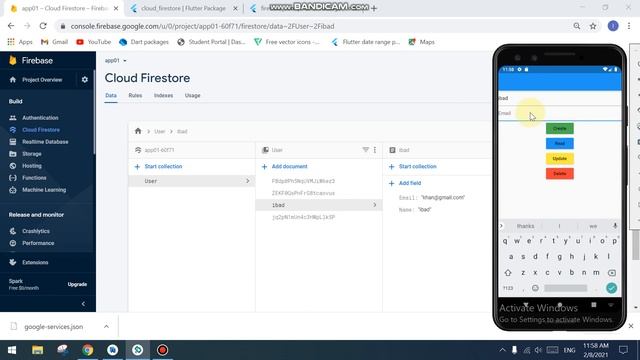Tap green Create button on phone
This screenshot has width=640, height=360.
(560, 129)
